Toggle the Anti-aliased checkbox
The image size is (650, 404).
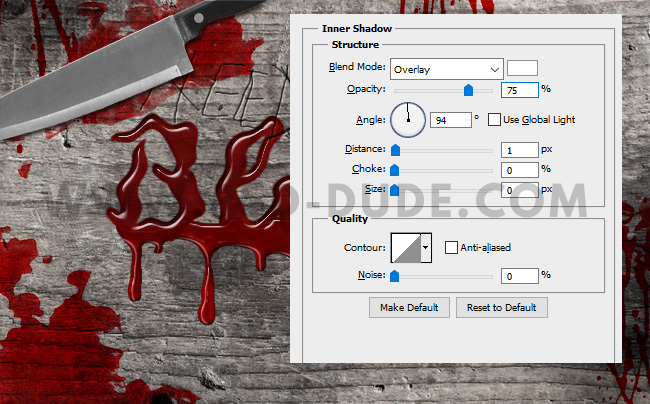451,247
